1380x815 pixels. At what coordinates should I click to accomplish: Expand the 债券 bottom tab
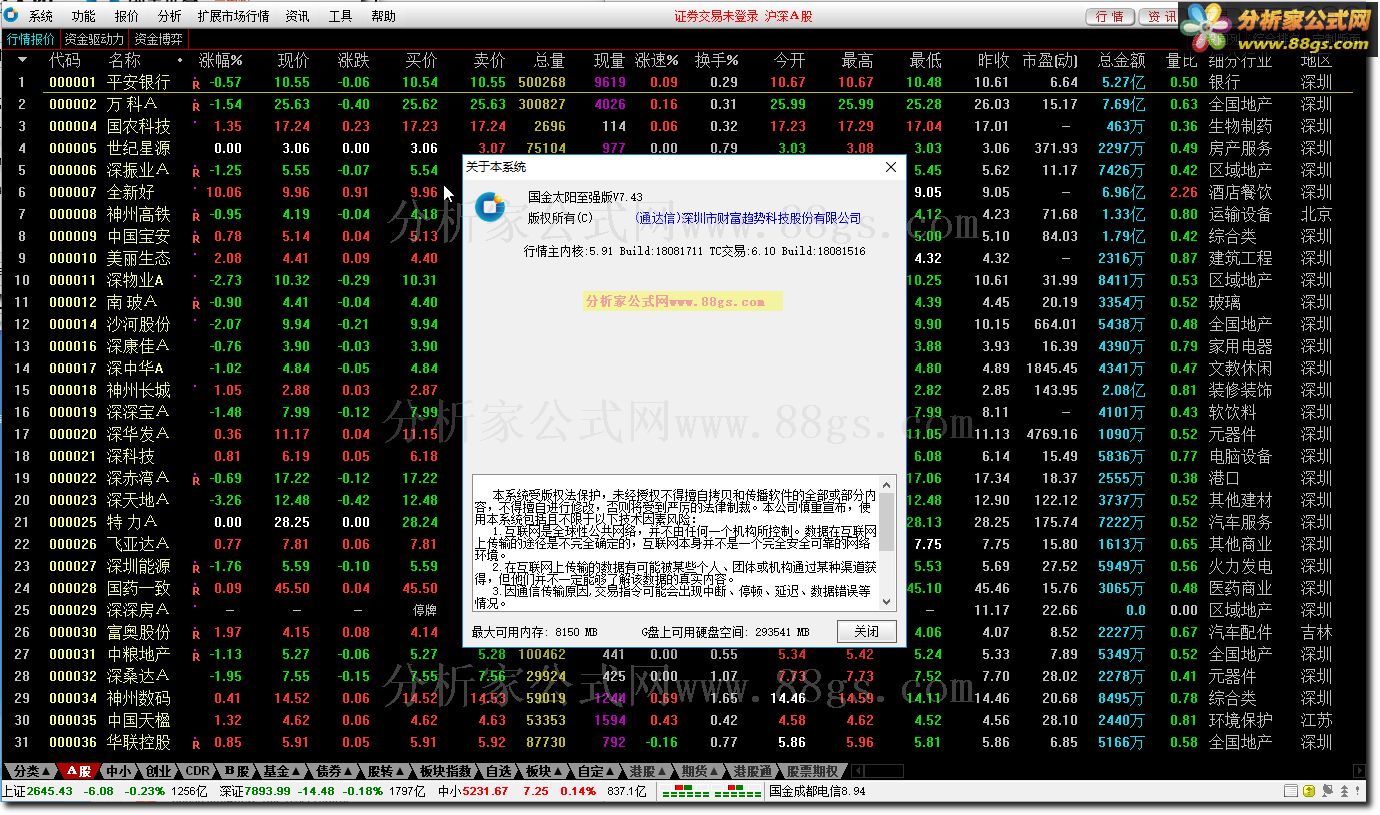coord(334,771)
